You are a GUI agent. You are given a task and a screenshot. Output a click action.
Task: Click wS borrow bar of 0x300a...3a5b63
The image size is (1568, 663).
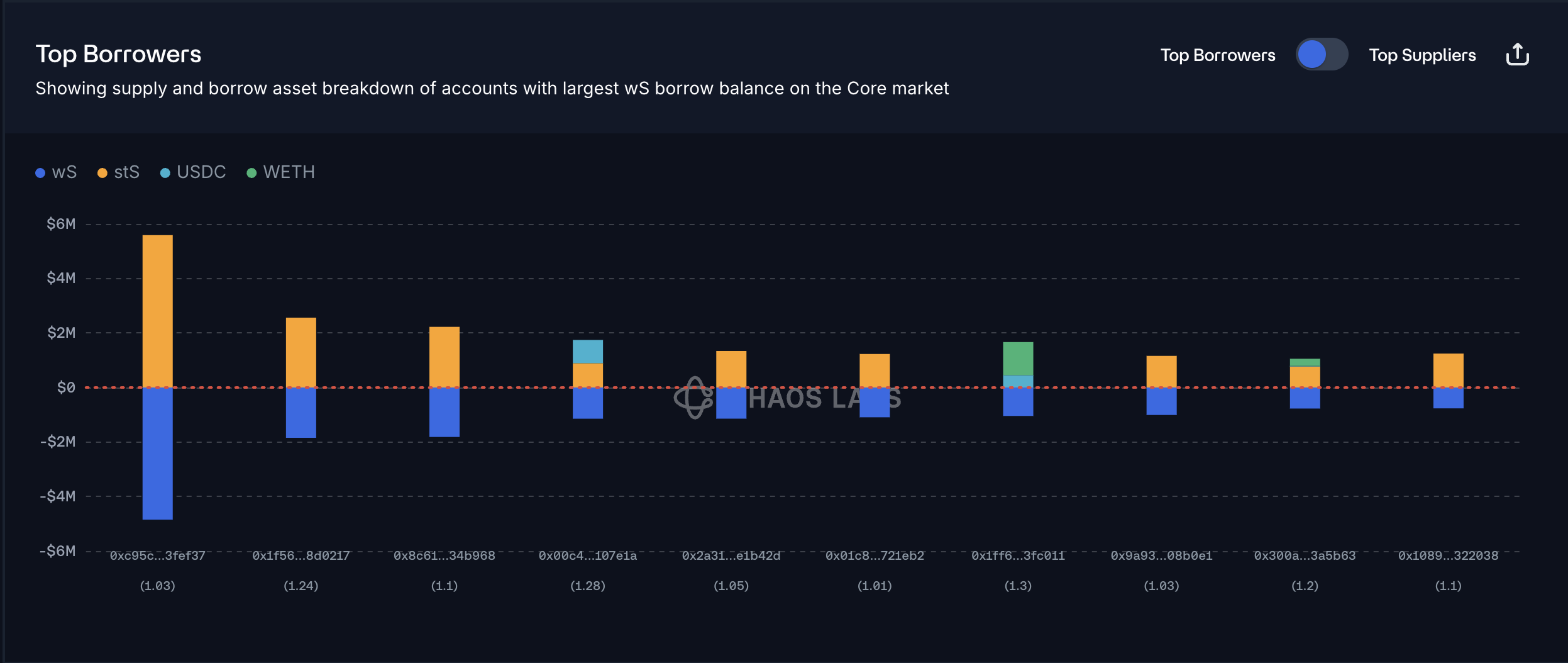coord(1304,398)
